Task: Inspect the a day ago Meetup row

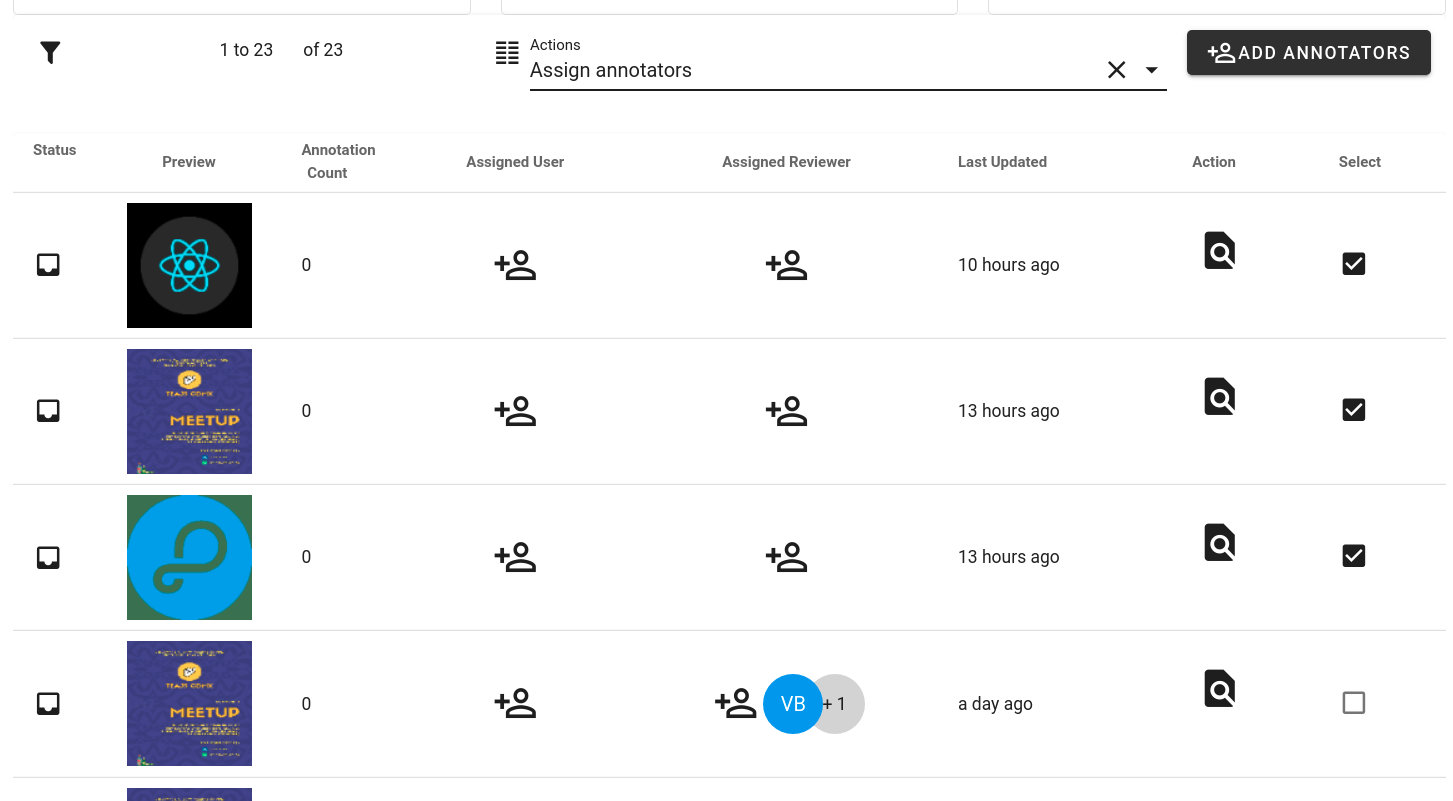Action: (x=1219, y=689)
